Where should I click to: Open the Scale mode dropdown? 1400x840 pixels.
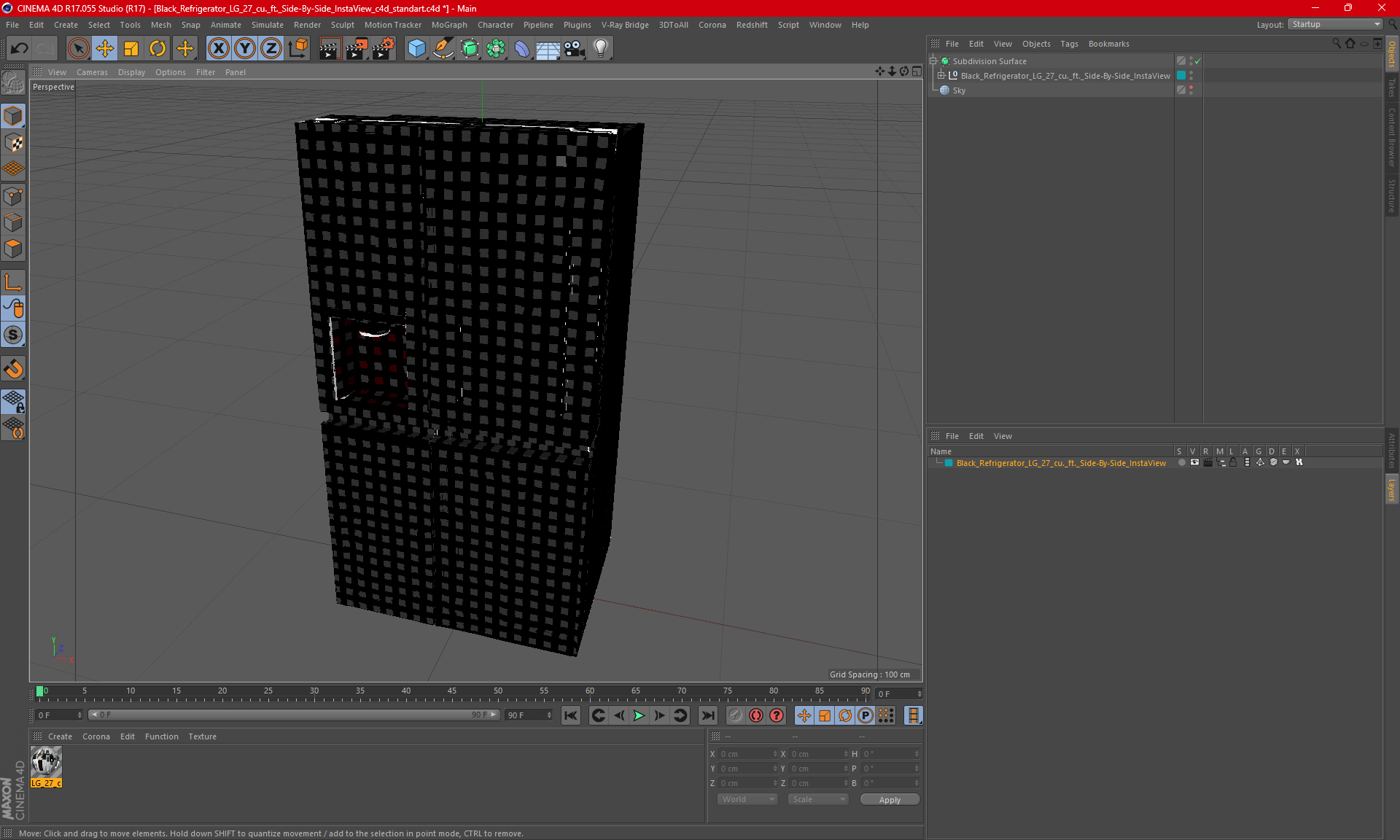point(818,799)
